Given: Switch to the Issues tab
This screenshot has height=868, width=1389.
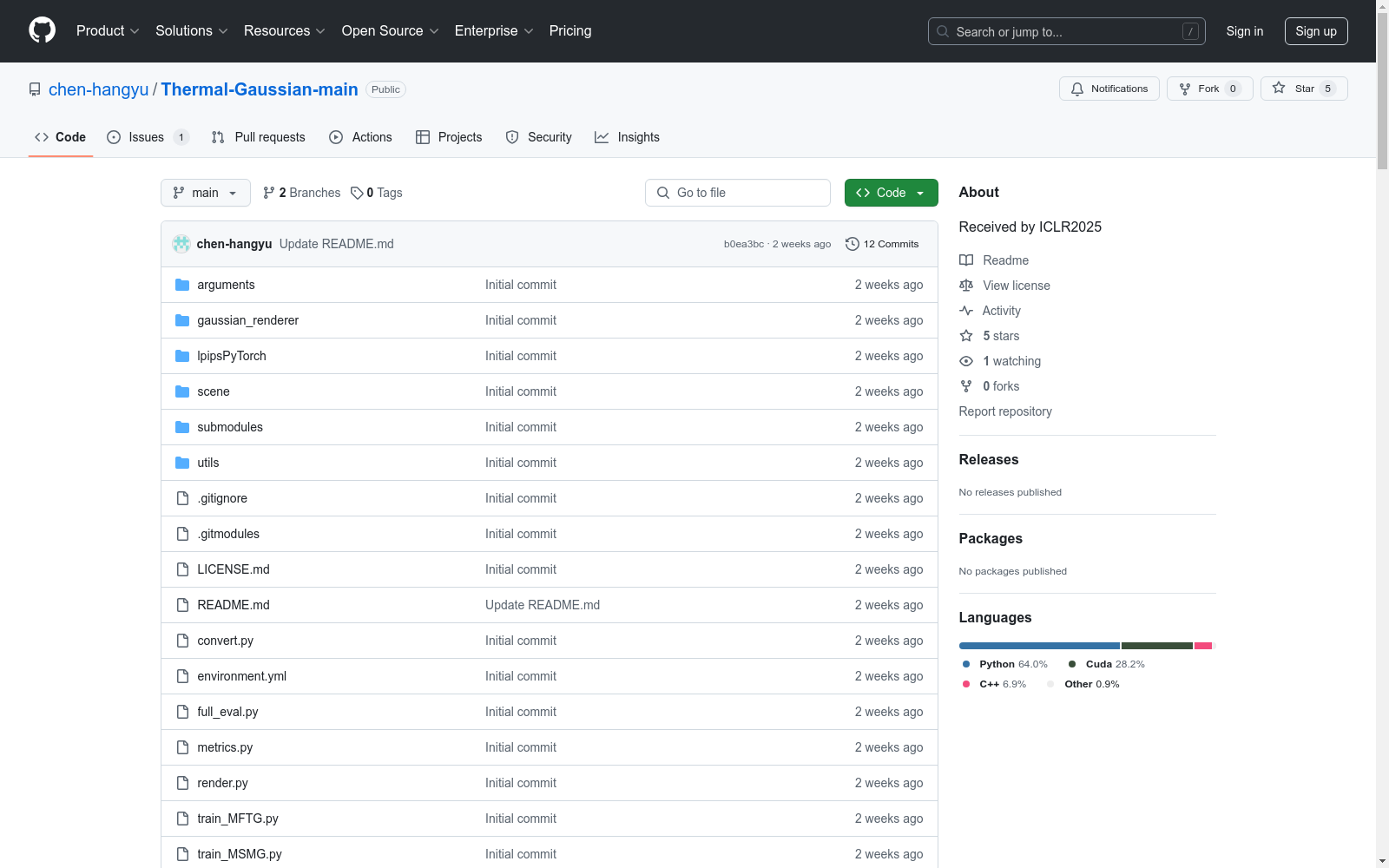Looking at the screenshot, I should point(146,137).
